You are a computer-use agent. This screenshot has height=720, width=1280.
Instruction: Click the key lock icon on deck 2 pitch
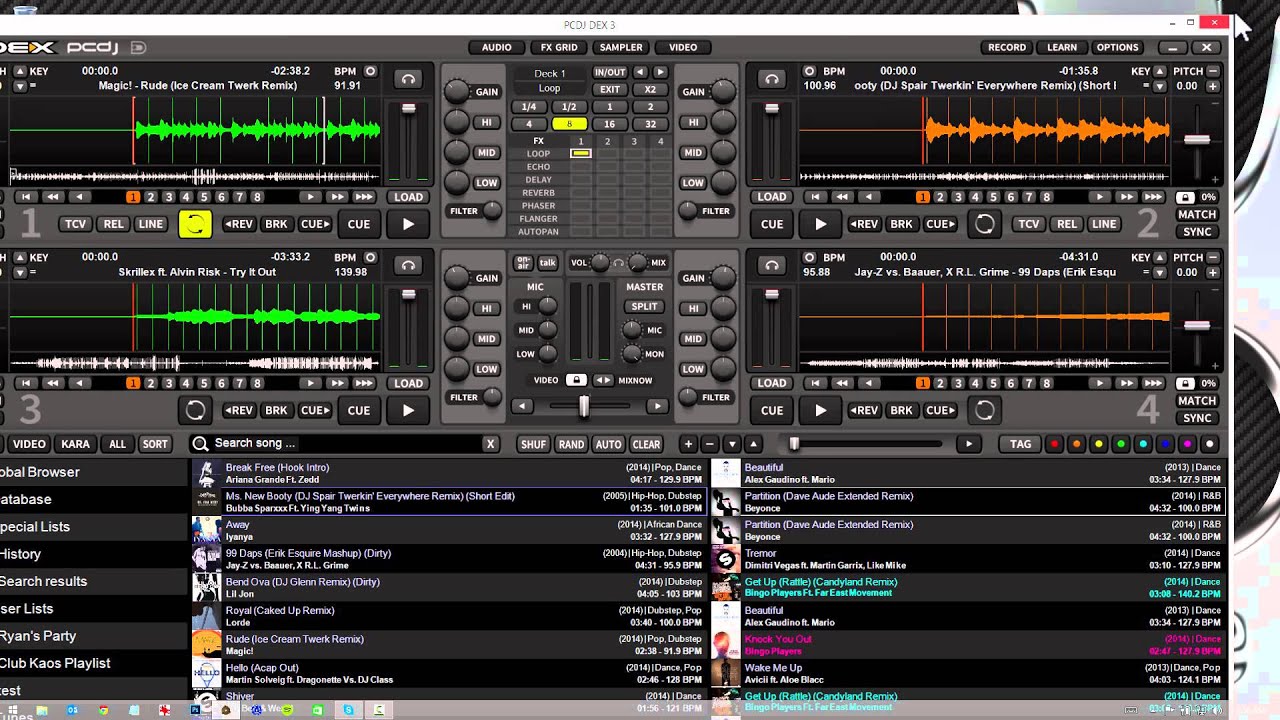(1184, 197)
